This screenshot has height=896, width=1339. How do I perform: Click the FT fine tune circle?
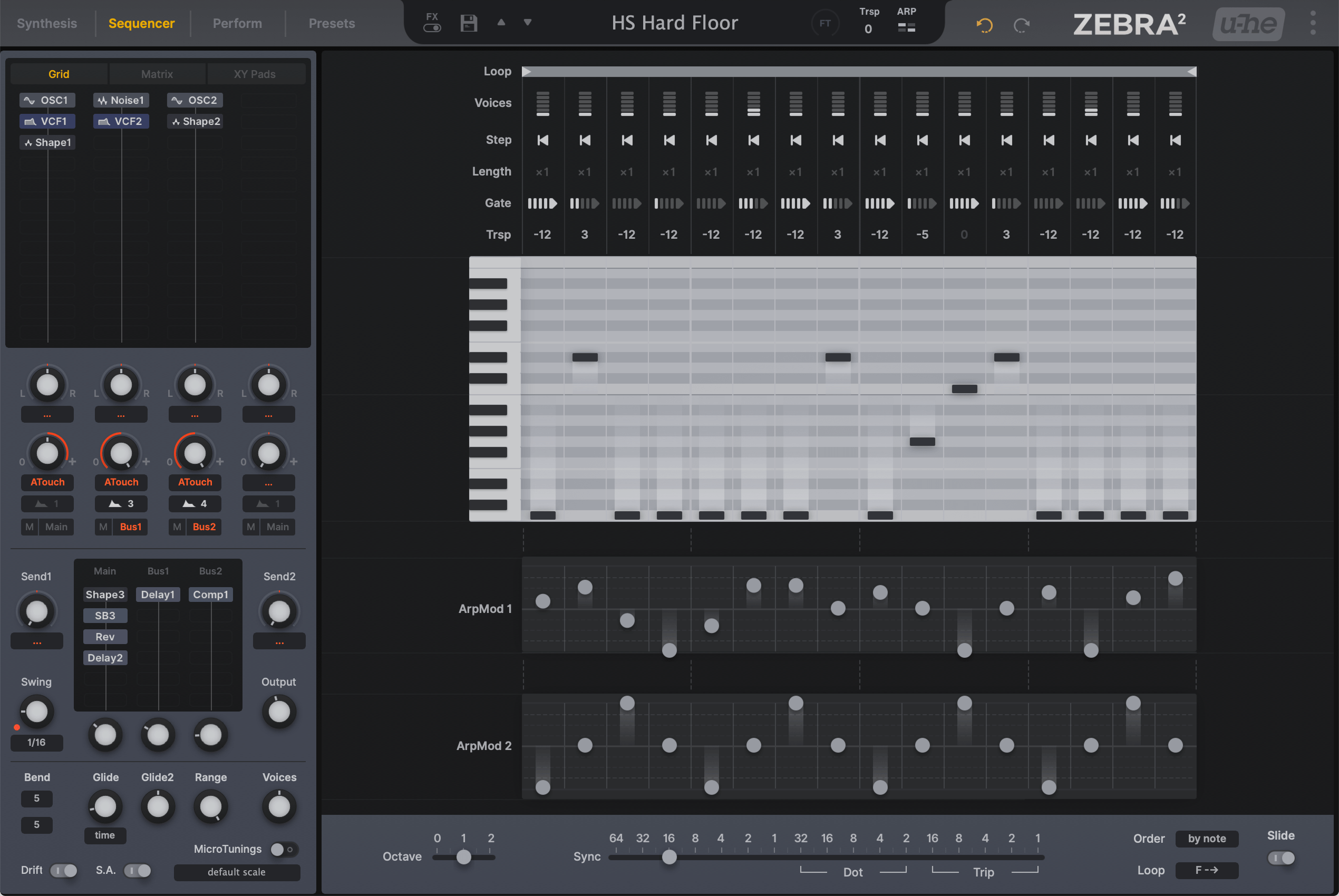tap(824, 23)
